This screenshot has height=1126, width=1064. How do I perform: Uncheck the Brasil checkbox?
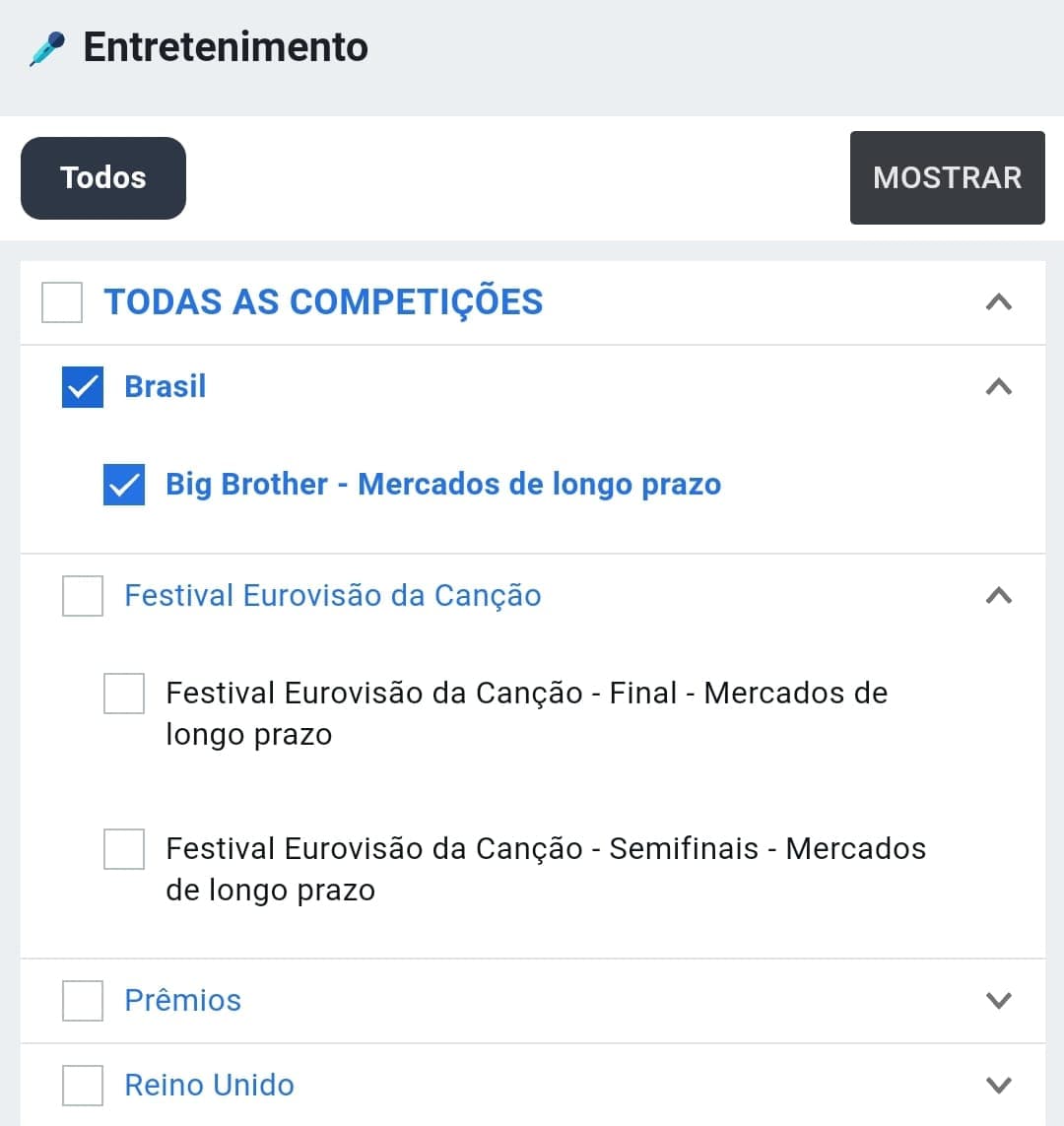[x=83, y=387]
